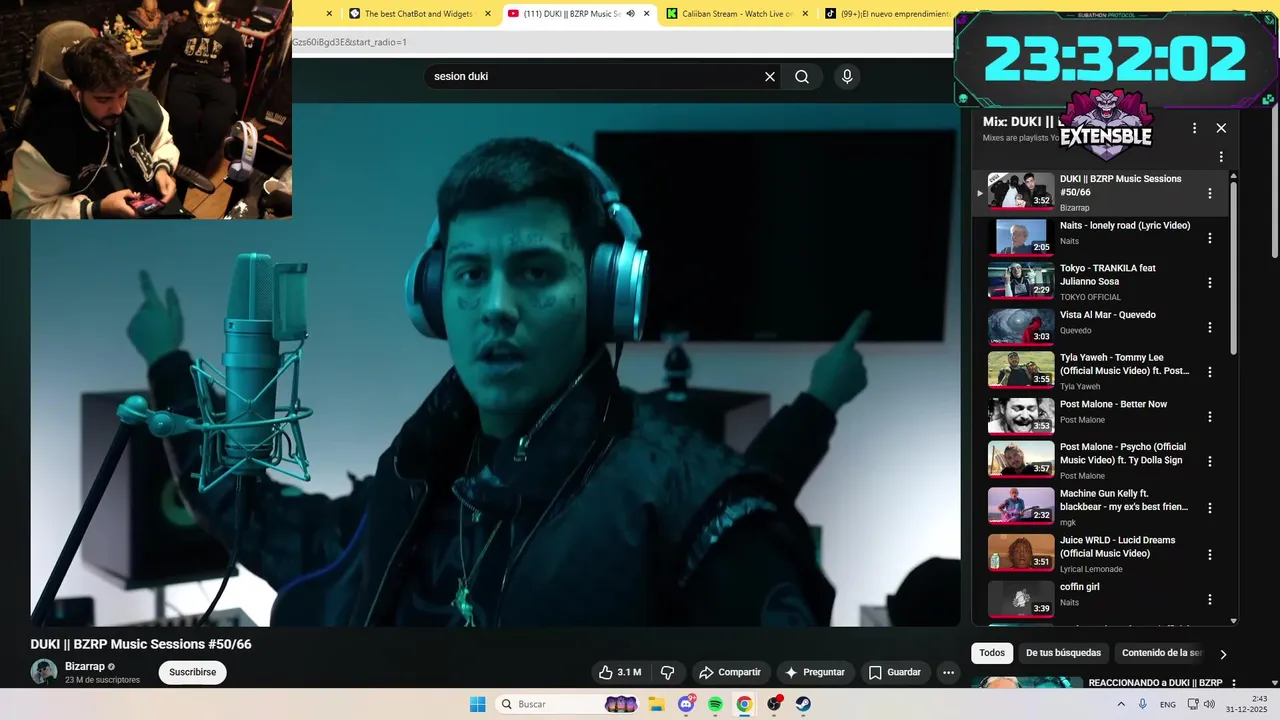
Task: Select the 'De tus búsquedas' filter chip
Action: 1063,653
